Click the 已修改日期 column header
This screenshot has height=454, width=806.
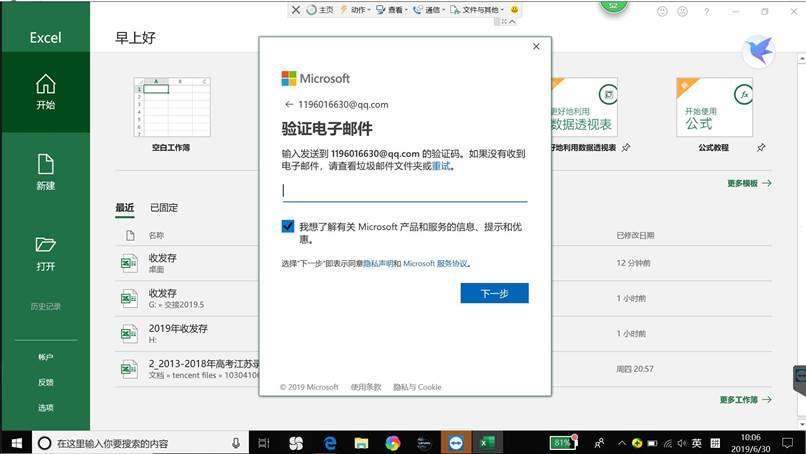[x=635, y=235]
